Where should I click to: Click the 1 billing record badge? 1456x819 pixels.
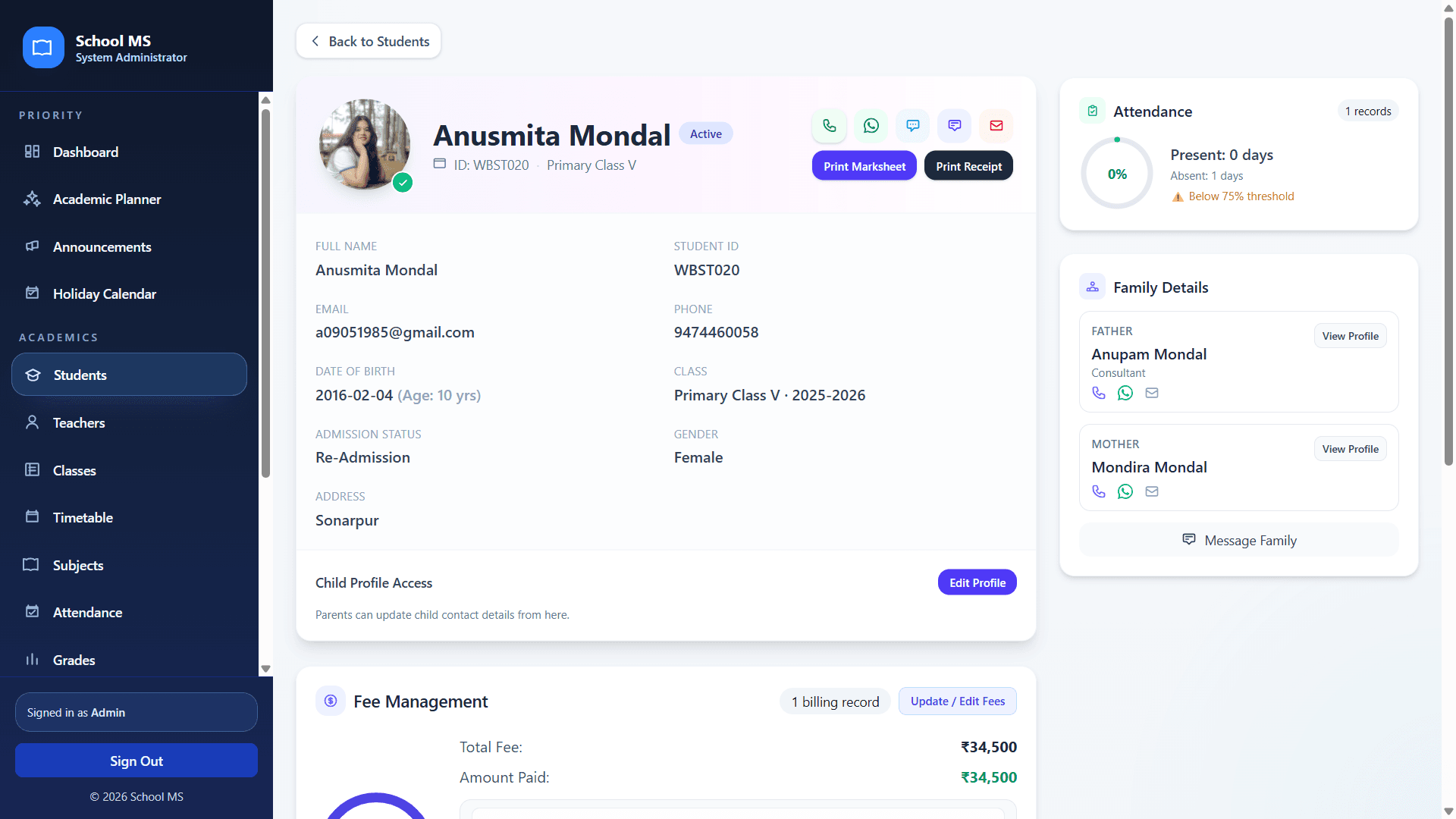coord(835,701)
